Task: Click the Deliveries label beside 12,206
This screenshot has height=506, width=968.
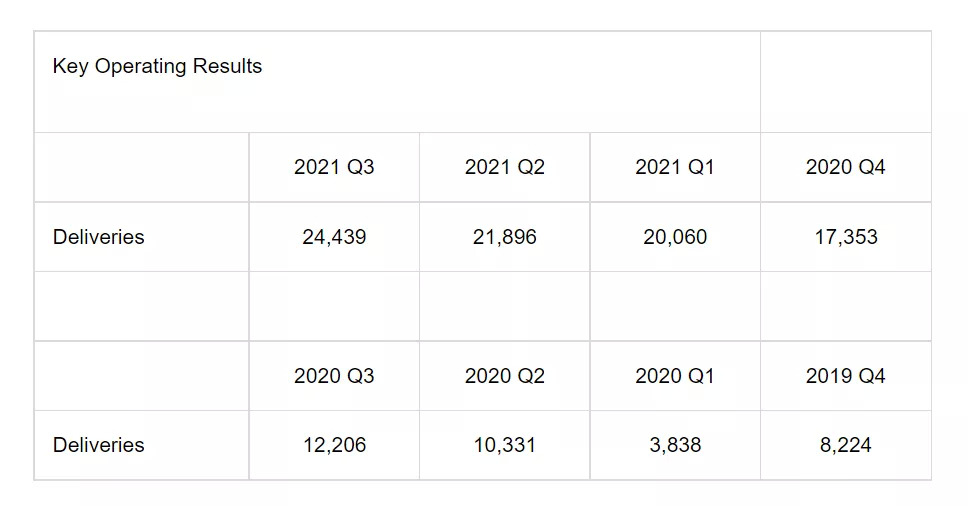Action: (x=98, y=445)
